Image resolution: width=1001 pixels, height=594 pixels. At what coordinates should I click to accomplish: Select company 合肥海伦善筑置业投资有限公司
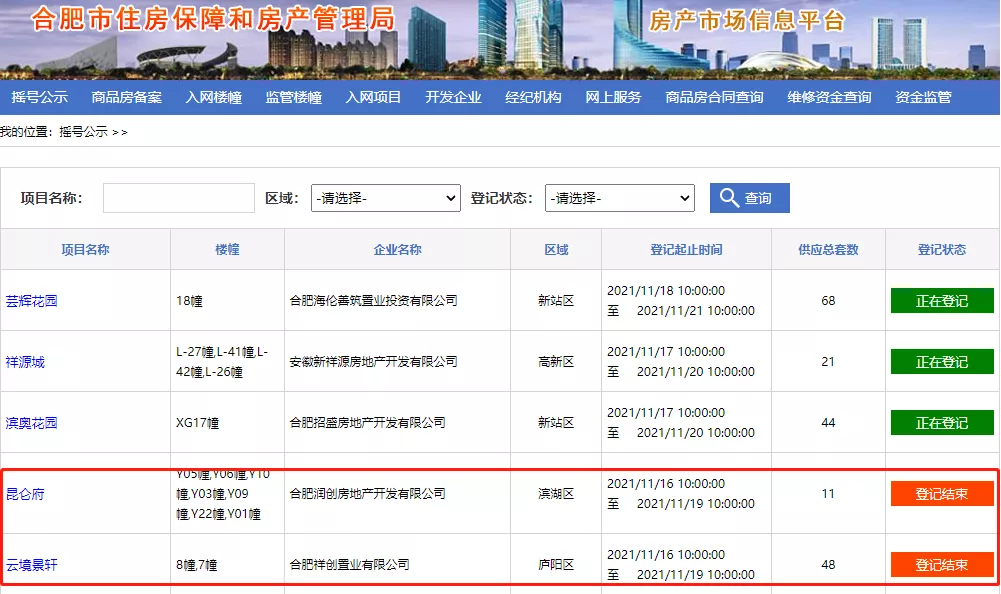coord(373,300)
